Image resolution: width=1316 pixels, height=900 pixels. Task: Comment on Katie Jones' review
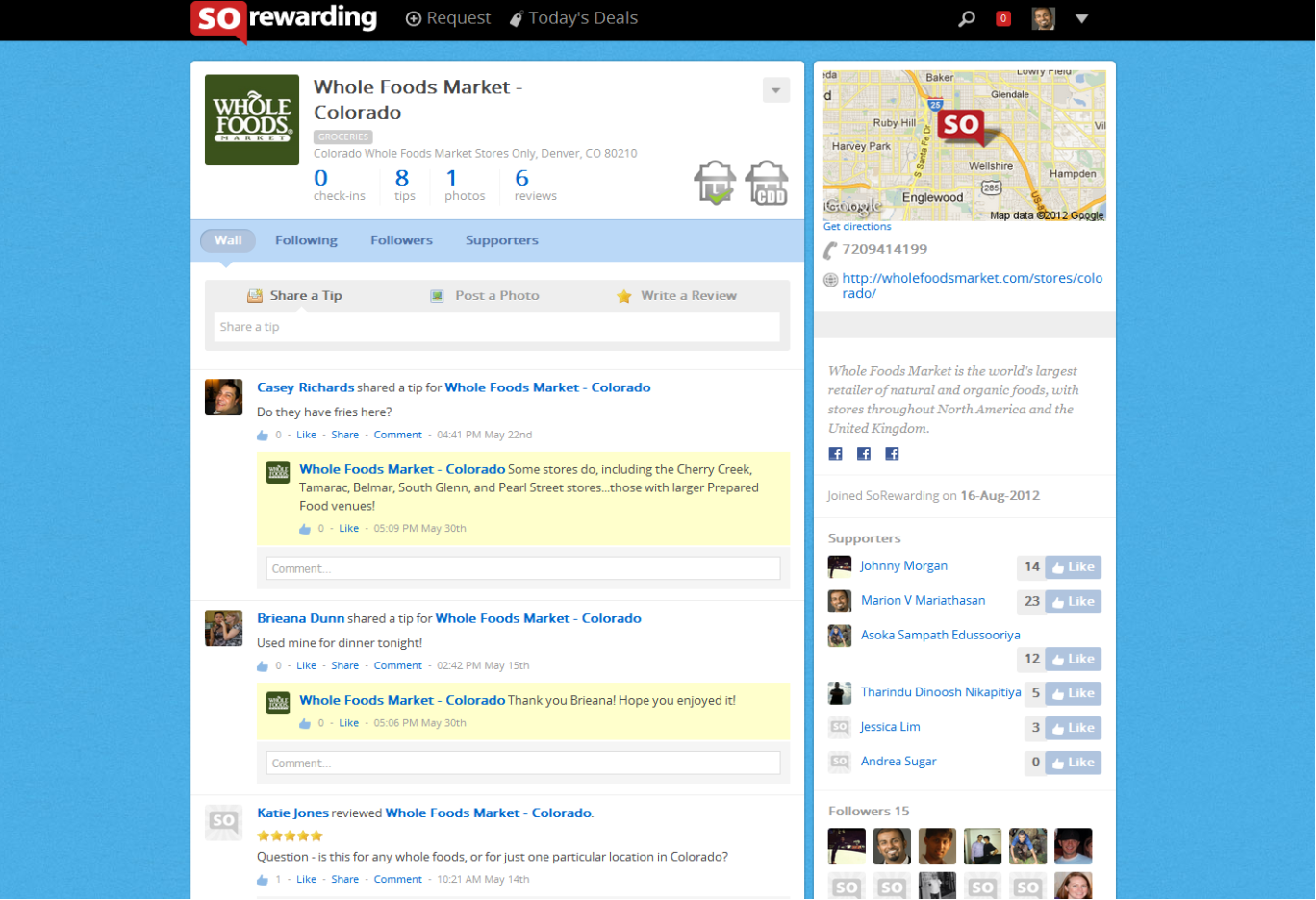[x=398, y=879]
